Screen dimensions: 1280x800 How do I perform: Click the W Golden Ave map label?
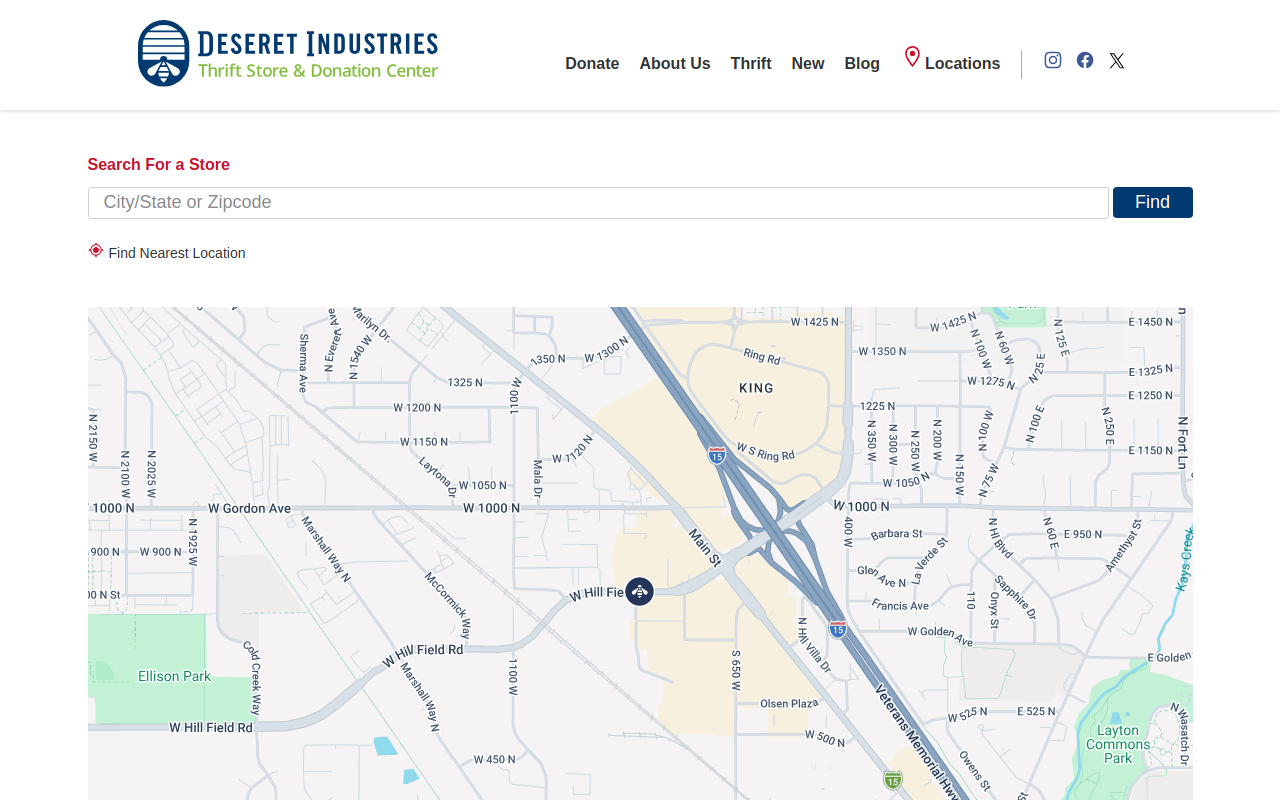[939, 635]
